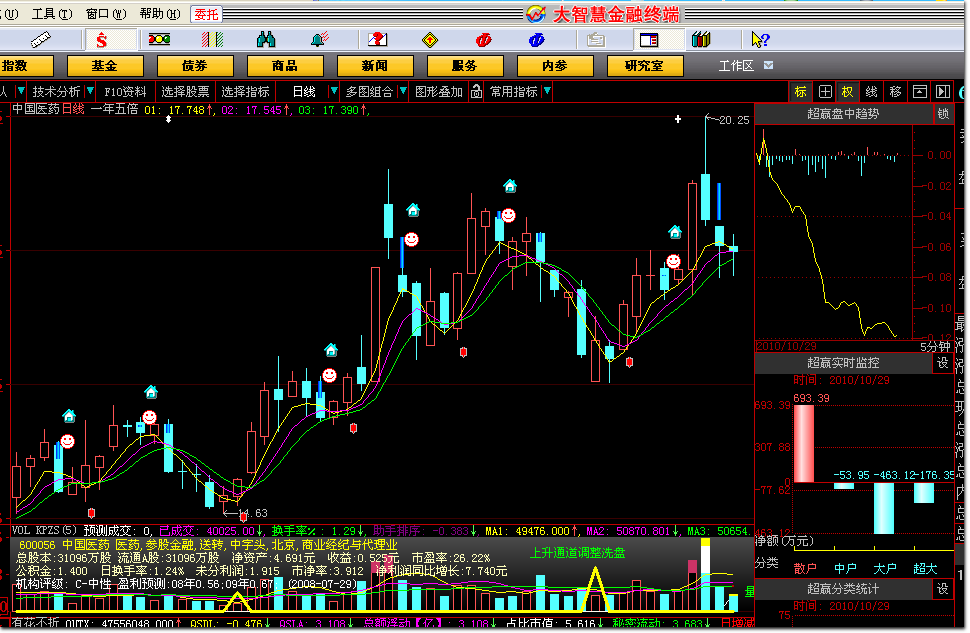Open the binoculars search tool
The height and width of the screenshot is (633, 970).
266,40
